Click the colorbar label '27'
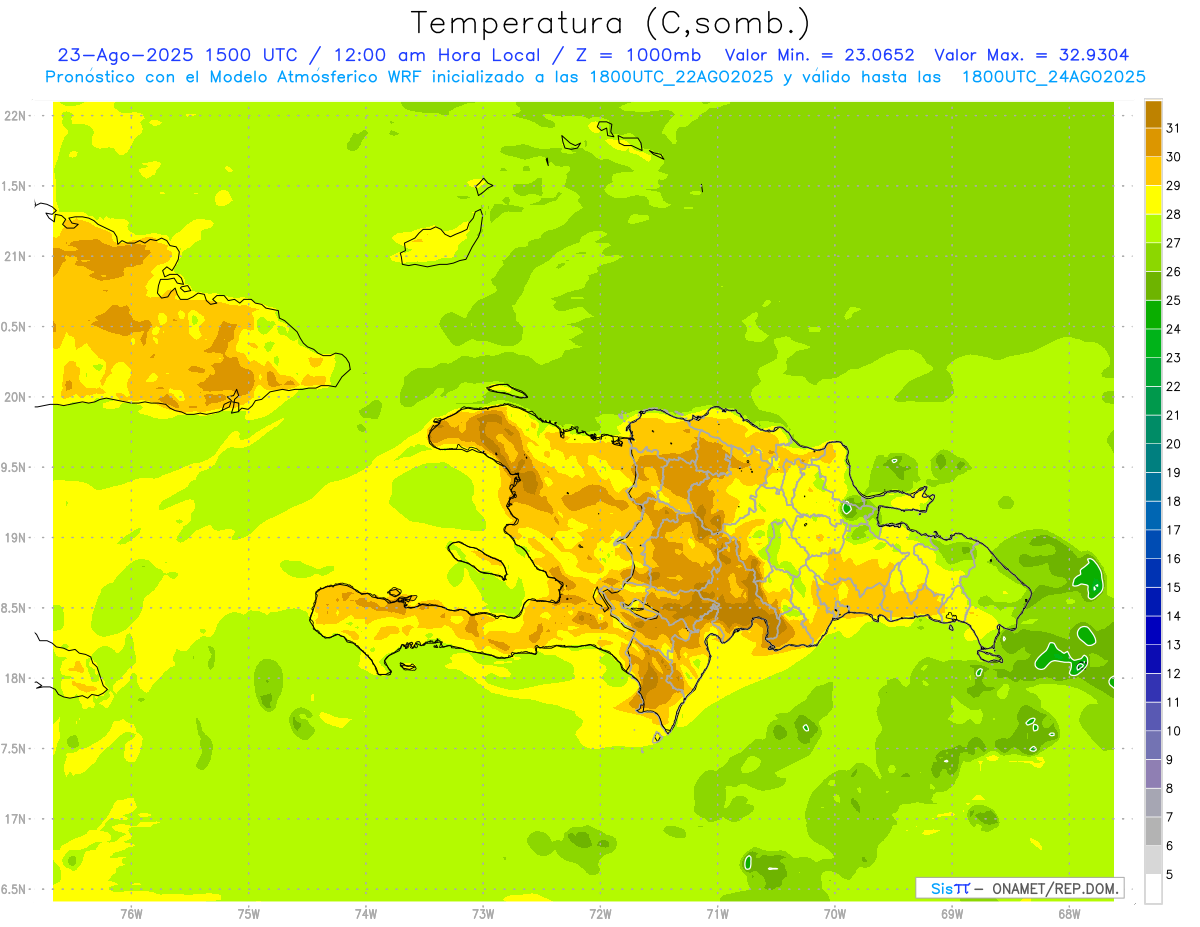Screen dimensions: 1200x927 coord(1174,243)
